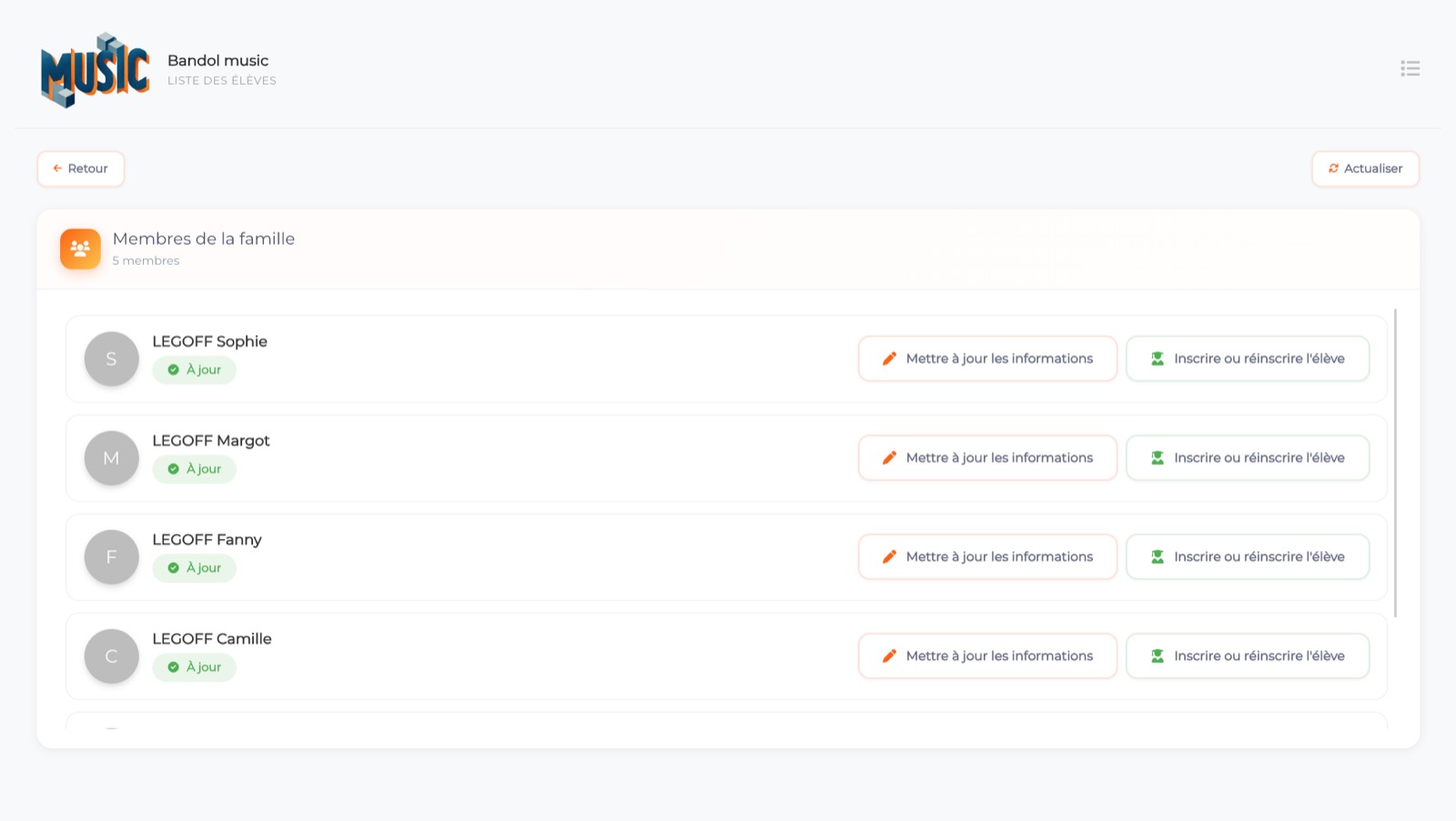Enroll or re-enroll LEGOFF Camille
The width and height of the screenshot is (1456, 821).
(1248, 656)
